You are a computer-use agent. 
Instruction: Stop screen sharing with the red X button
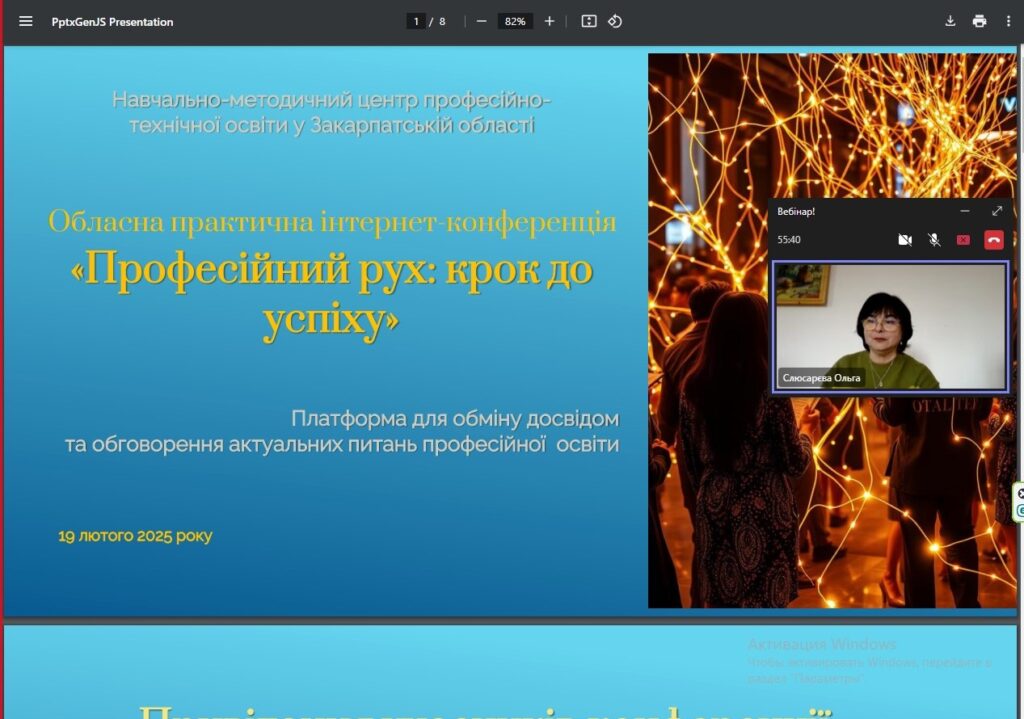(x=963, y=240)
